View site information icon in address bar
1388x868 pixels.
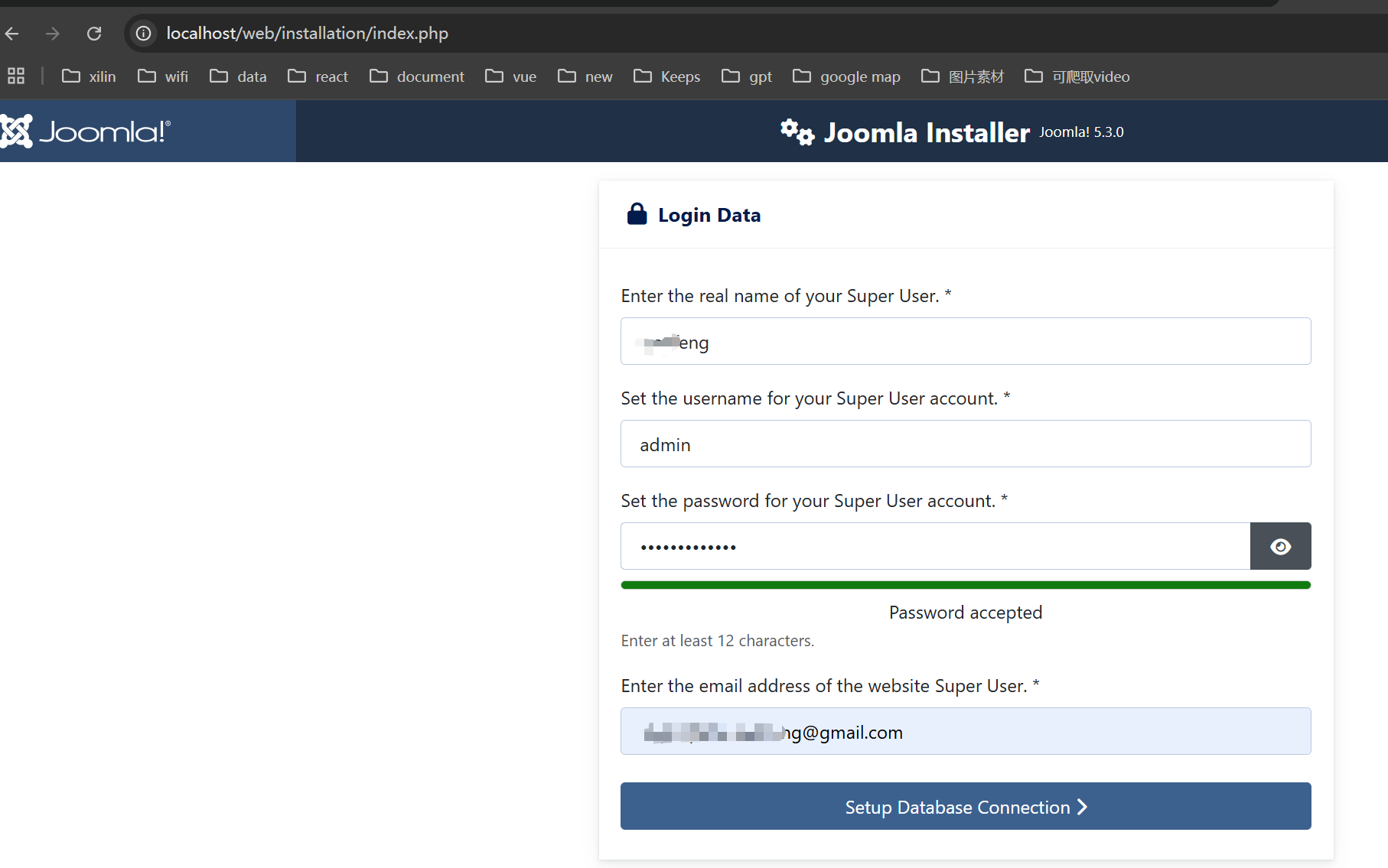143,34
